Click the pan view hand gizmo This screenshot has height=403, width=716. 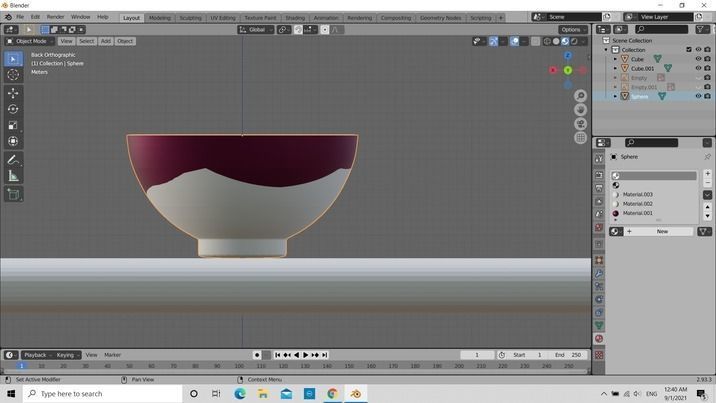[580, 110]
